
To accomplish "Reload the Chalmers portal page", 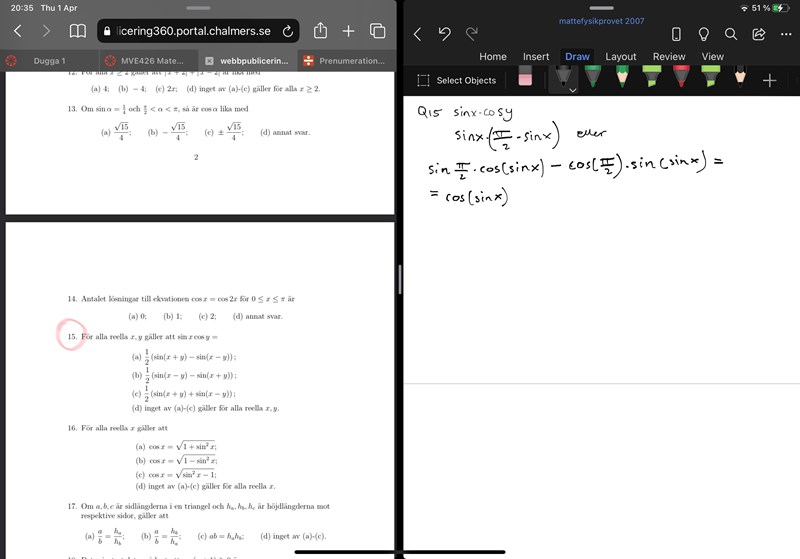I will point(288,32).
